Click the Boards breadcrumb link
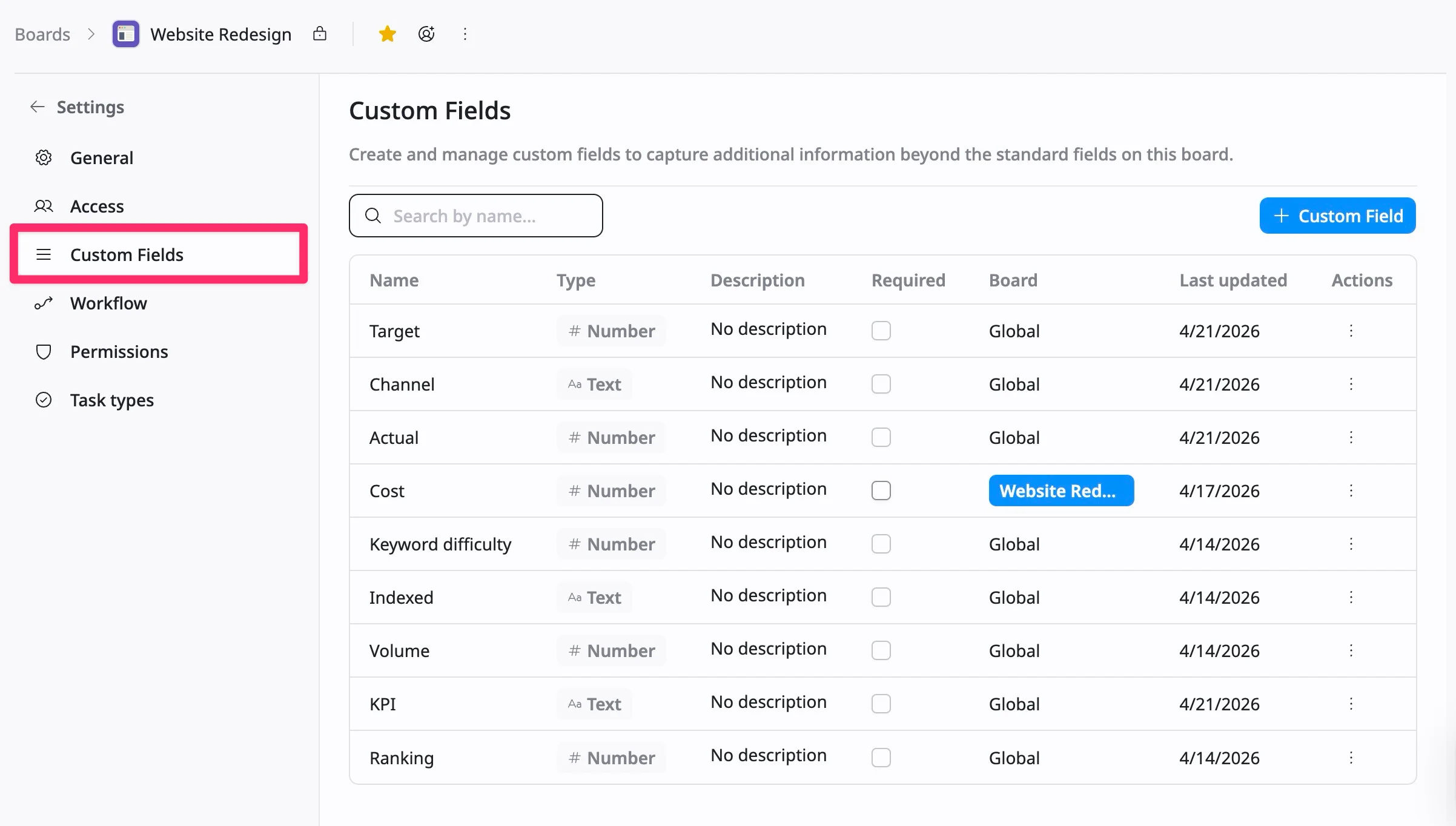This screenshot has width=1456, height=826. pos(42,34)
